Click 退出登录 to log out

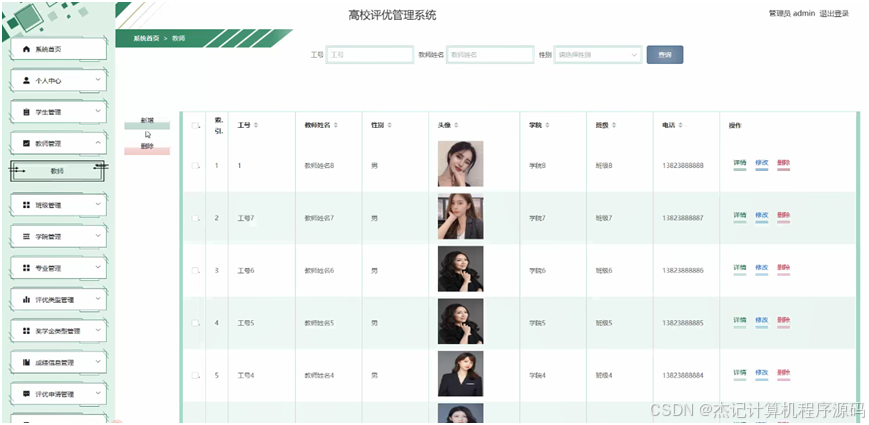(x=834, y=14)
